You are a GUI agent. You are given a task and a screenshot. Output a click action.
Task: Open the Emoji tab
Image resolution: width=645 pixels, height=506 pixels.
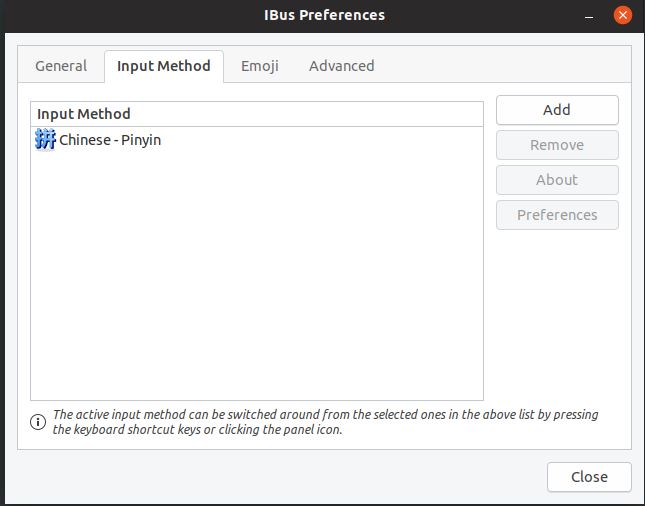[259, 66]
